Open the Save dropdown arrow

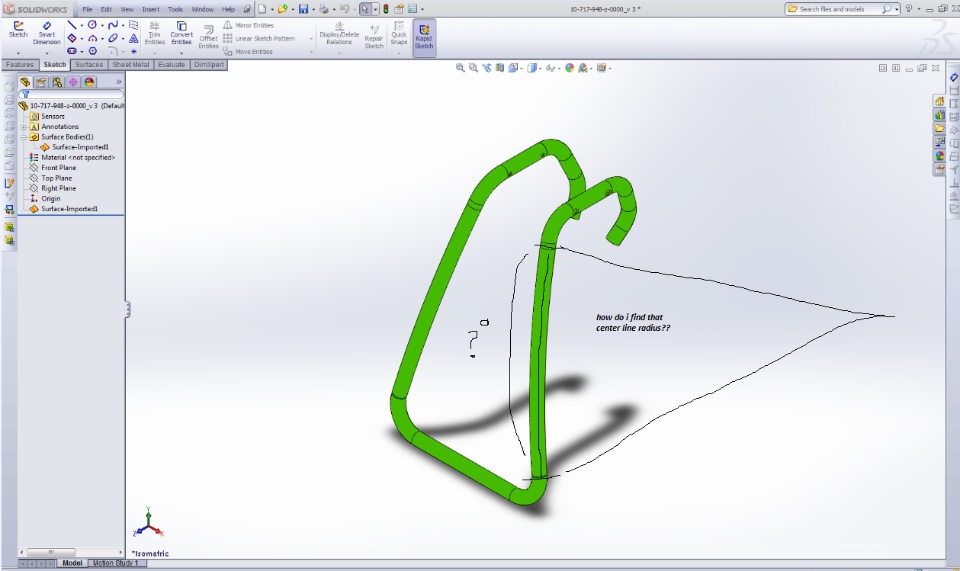pyautogui.click(x=313, y=9)
